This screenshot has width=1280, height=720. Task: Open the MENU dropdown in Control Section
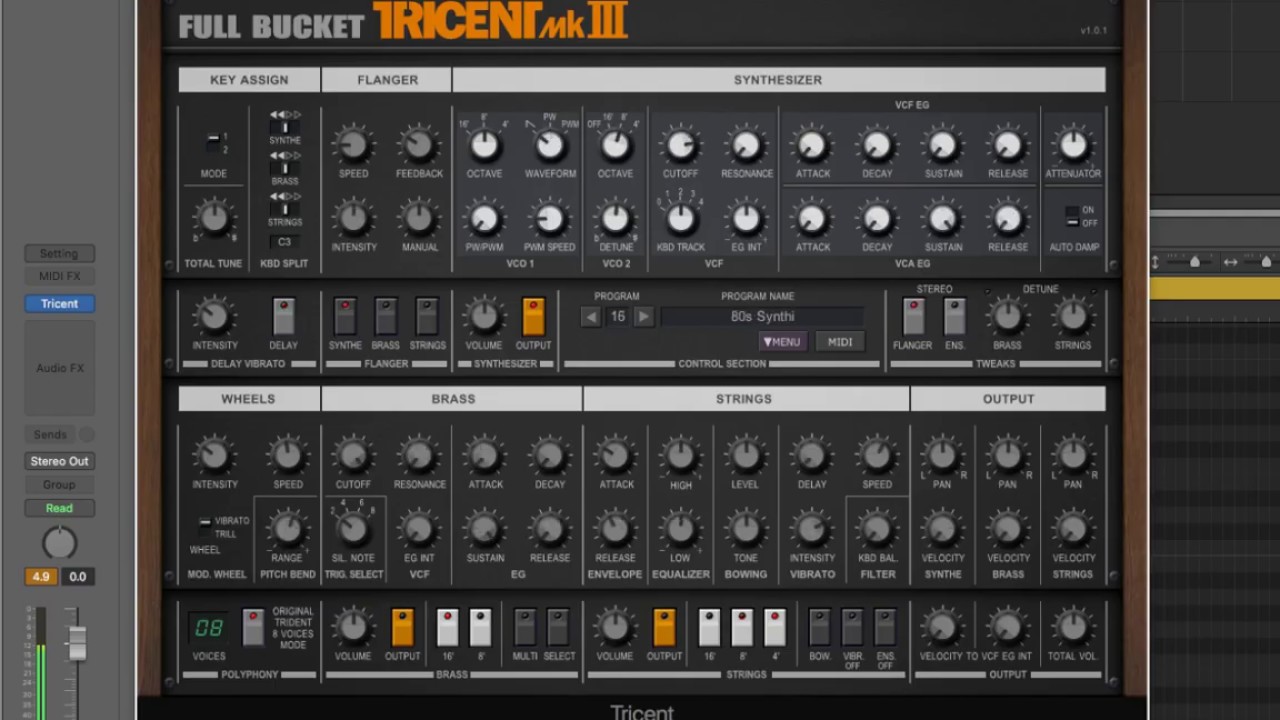782,342
